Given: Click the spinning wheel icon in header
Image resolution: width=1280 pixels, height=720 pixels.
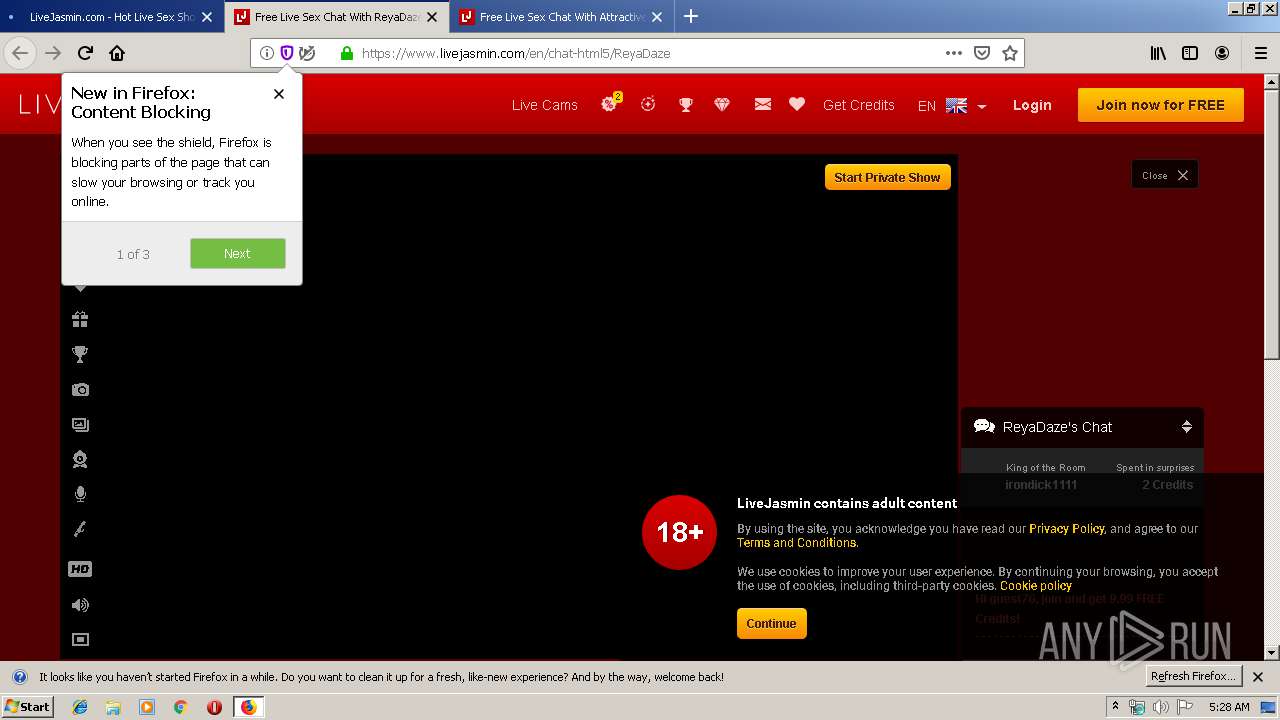Looking at the screenshot, I should point(648,103).
